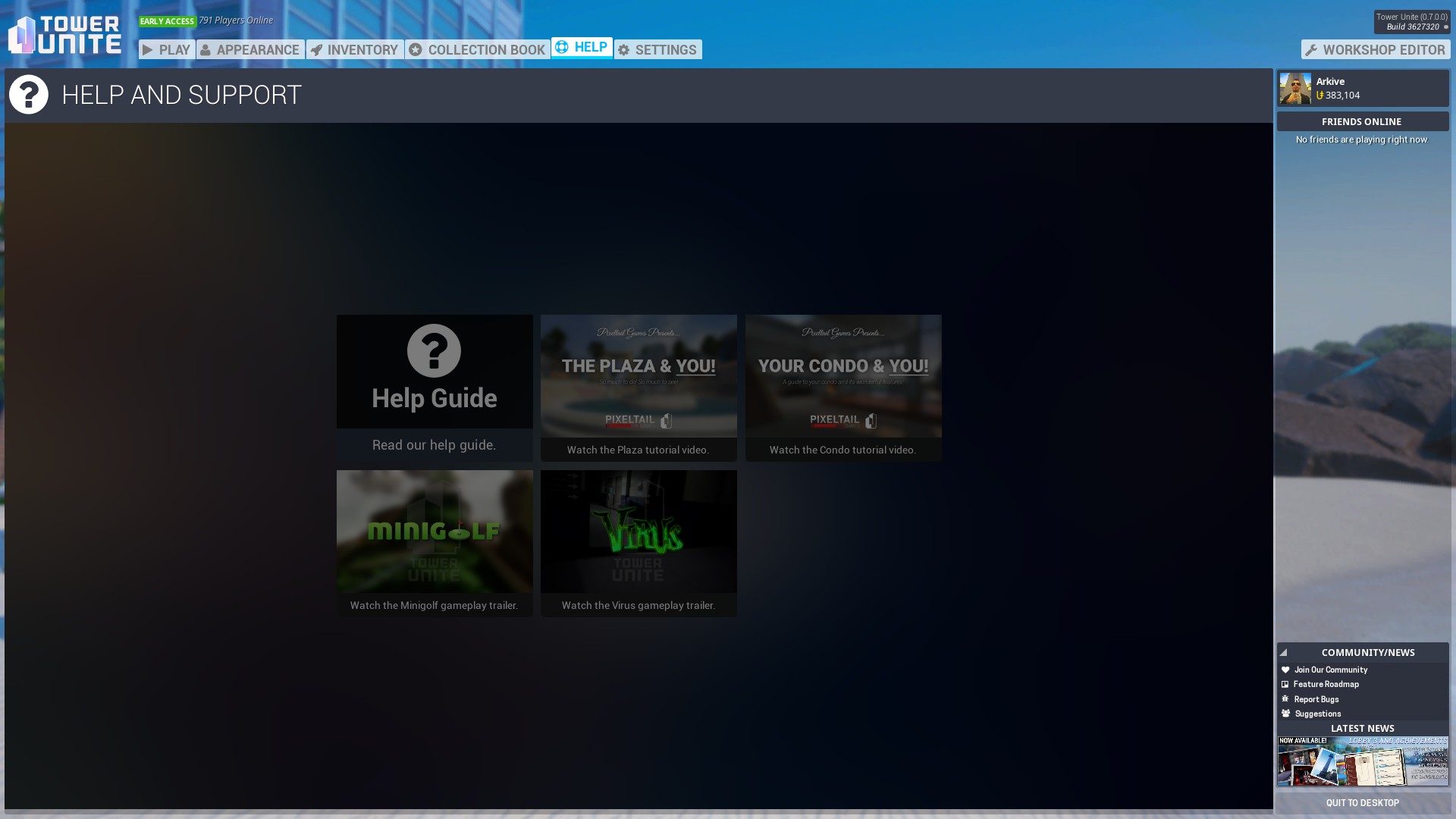Open the Inventory tab
This screenshot has width=1456, height=819.
[x=355, y=50]
